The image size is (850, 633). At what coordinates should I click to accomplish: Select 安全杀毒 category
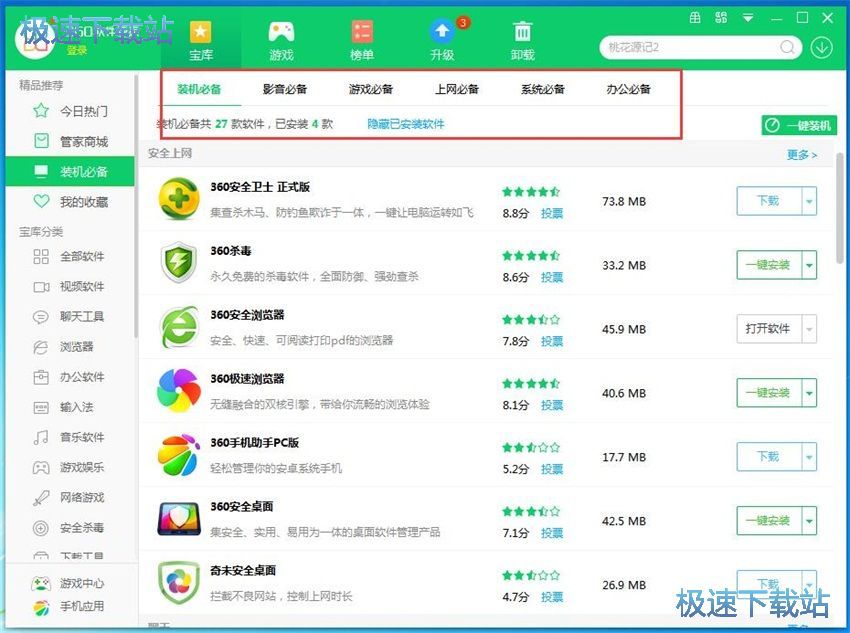tap(68, 527)
